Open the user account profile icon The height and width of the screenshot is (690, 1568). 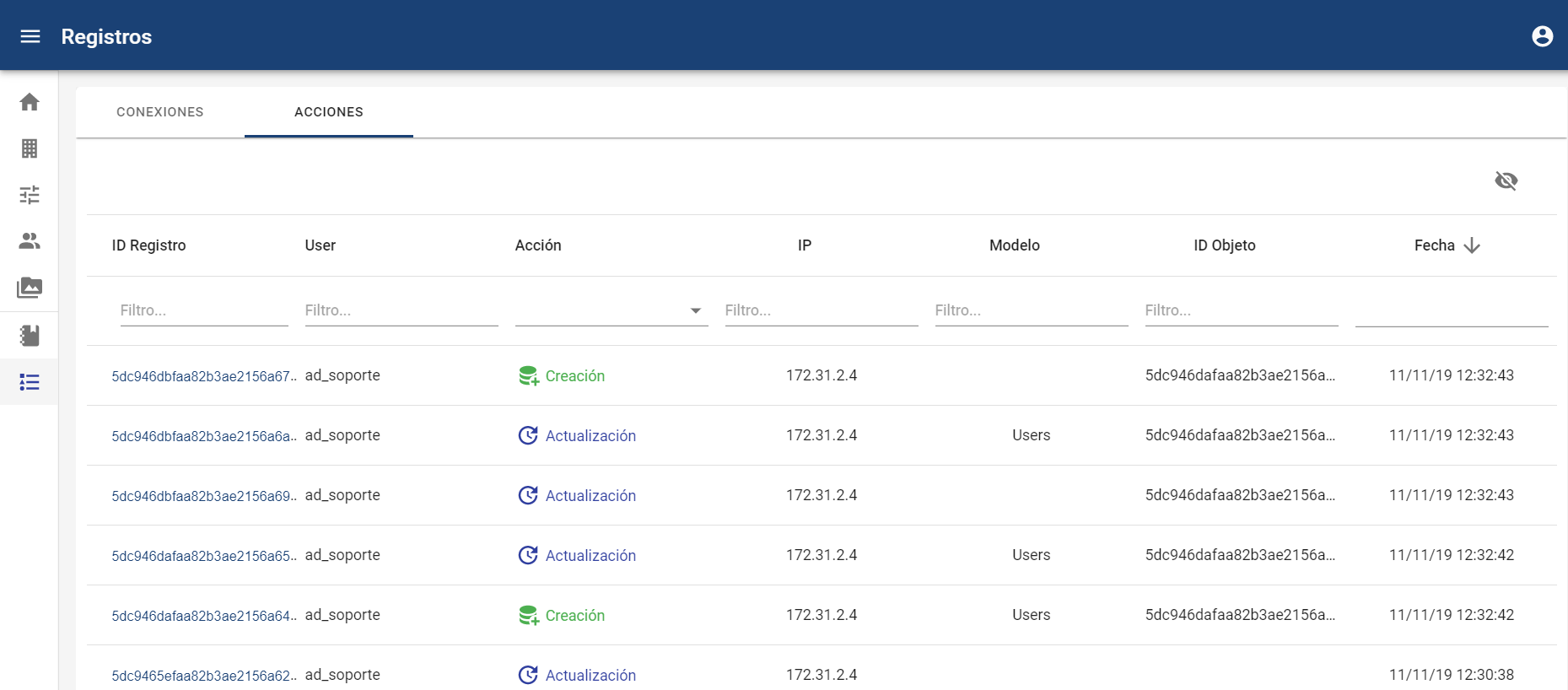pyautogui.click(x=1542, y=36)
